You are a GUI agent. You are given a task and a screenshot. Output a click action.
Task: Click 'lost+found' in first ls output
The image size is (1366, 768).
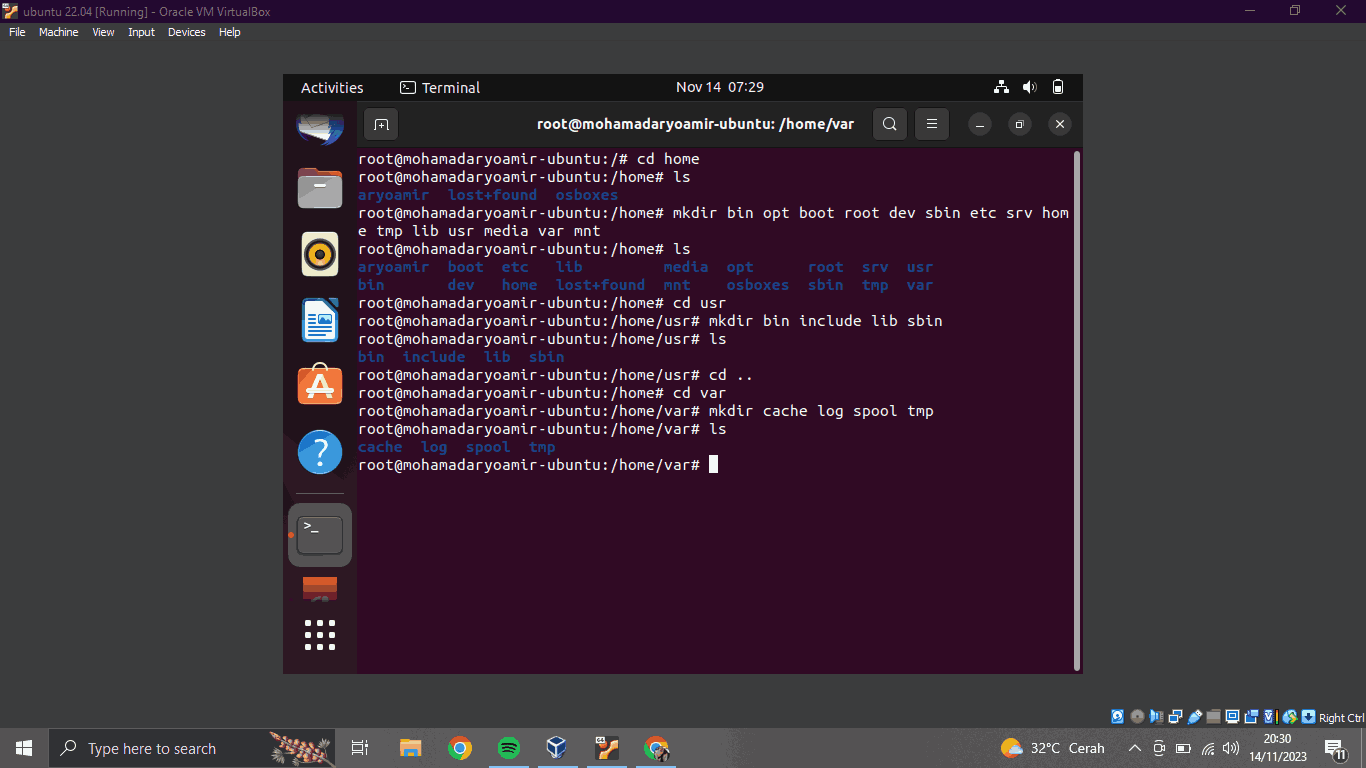tap(492, 195)
